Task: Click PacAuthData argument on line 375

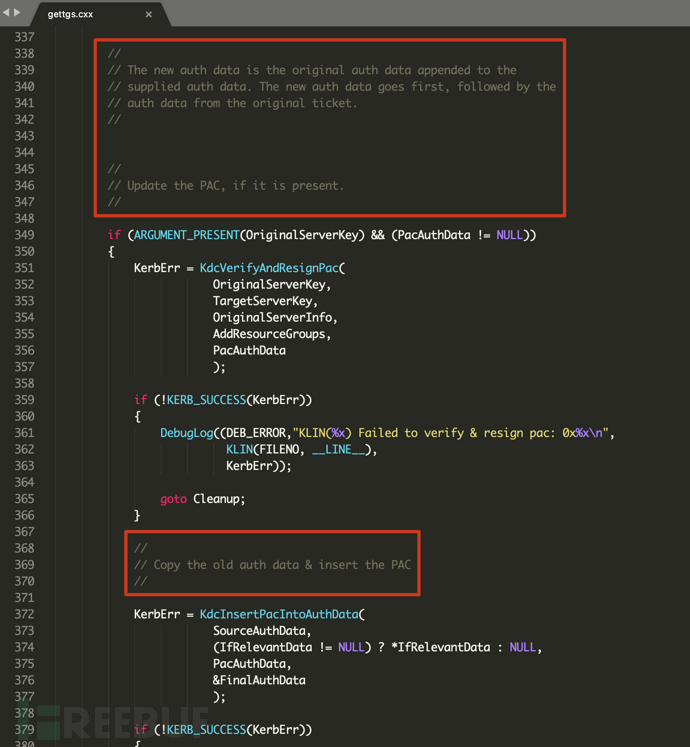Action: tap(252, 664)
